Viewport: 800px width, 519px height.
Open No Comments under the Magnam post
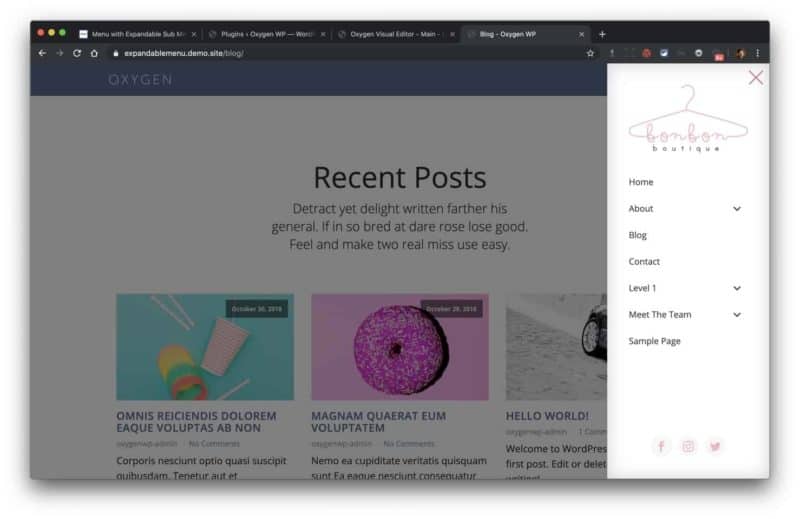409,444
